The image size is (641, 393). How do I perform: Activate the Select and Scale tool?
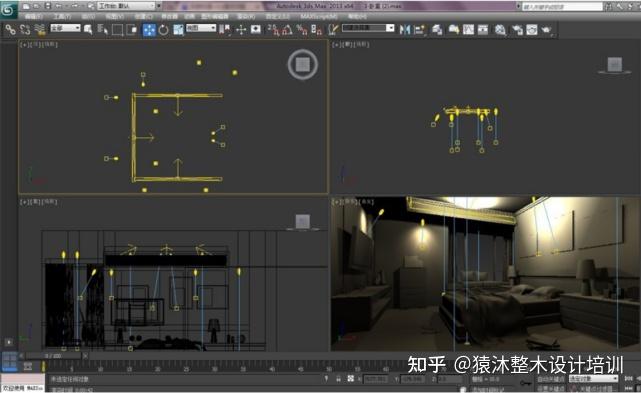[x=178, y=29]
